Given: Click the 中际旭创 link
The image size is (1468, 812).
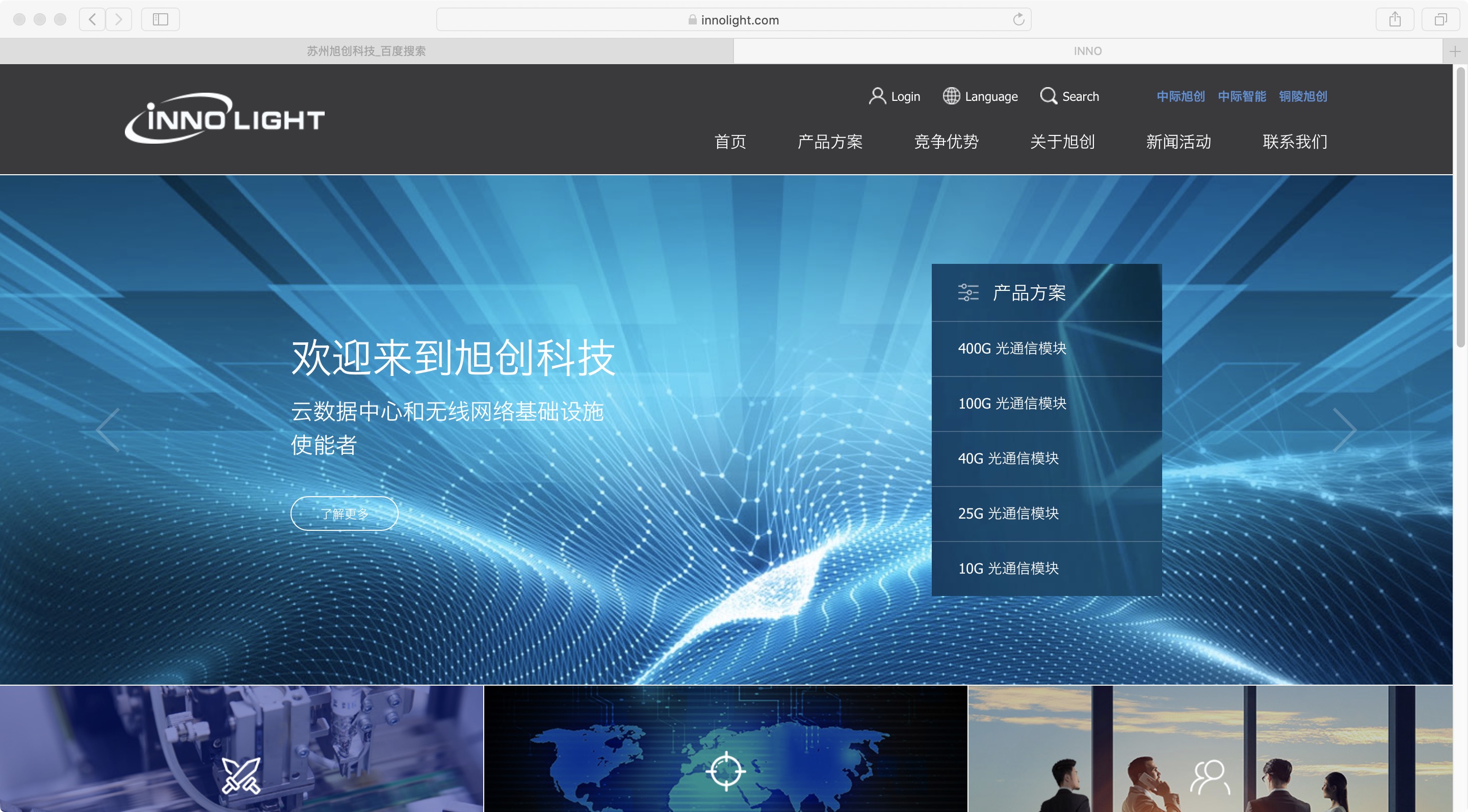Looking at the screenshot, I should tap(1180, 96).
